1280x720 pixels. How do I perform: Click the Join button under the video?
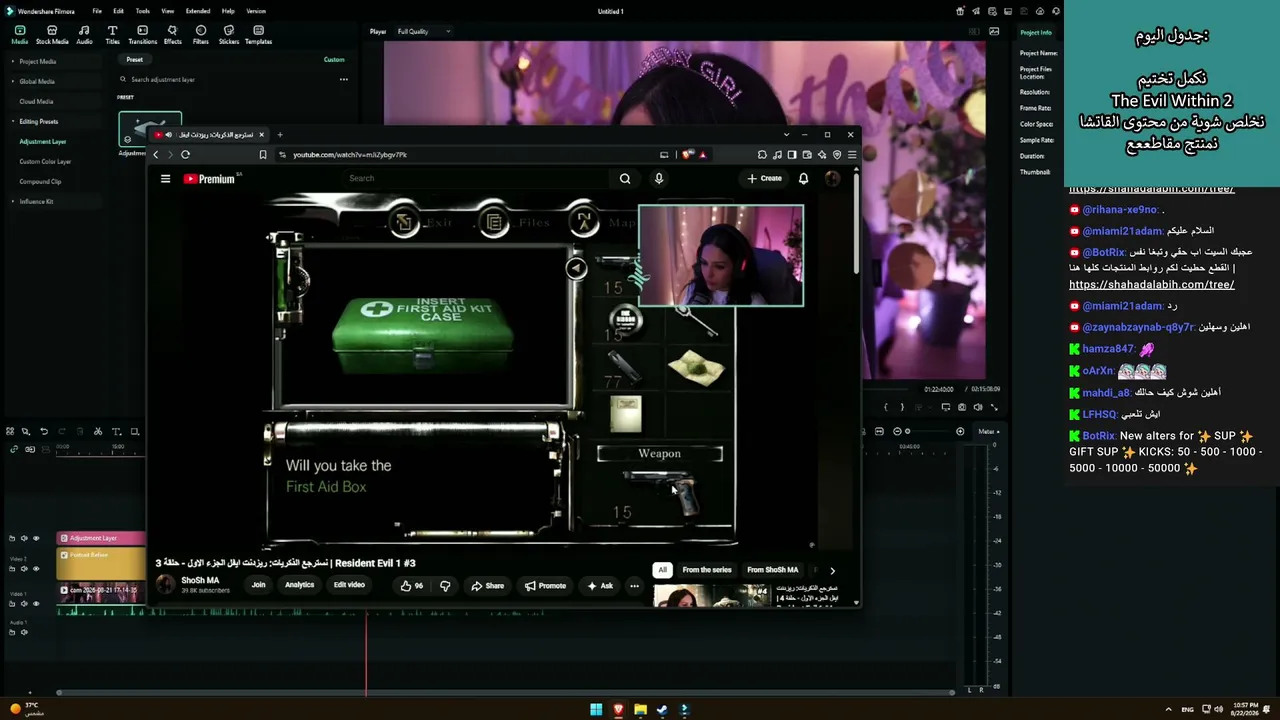click(258, 585)
